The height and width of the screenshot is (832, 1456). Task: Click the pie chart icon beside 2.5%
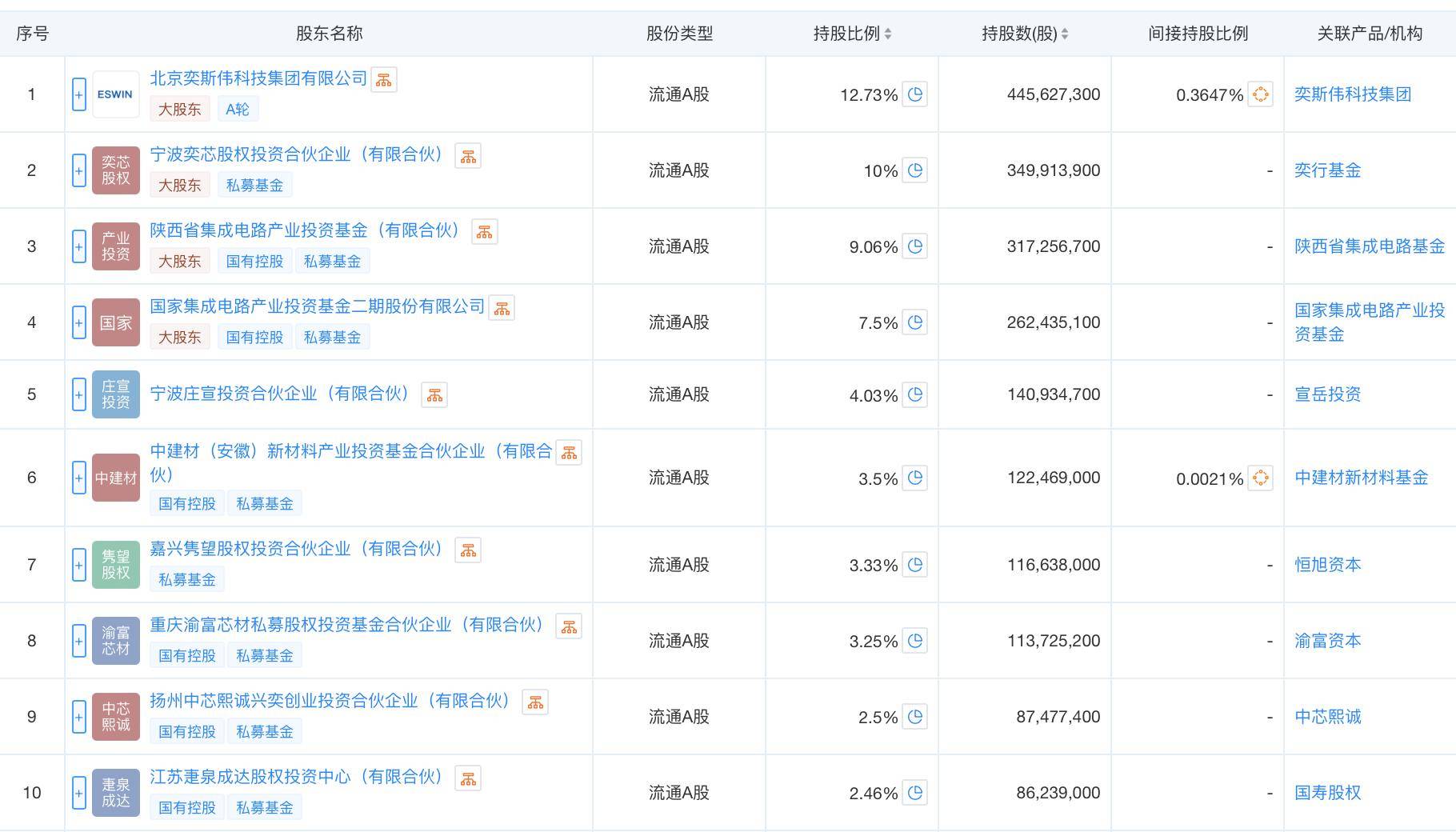pyautogui.click(x=914, y=717)
